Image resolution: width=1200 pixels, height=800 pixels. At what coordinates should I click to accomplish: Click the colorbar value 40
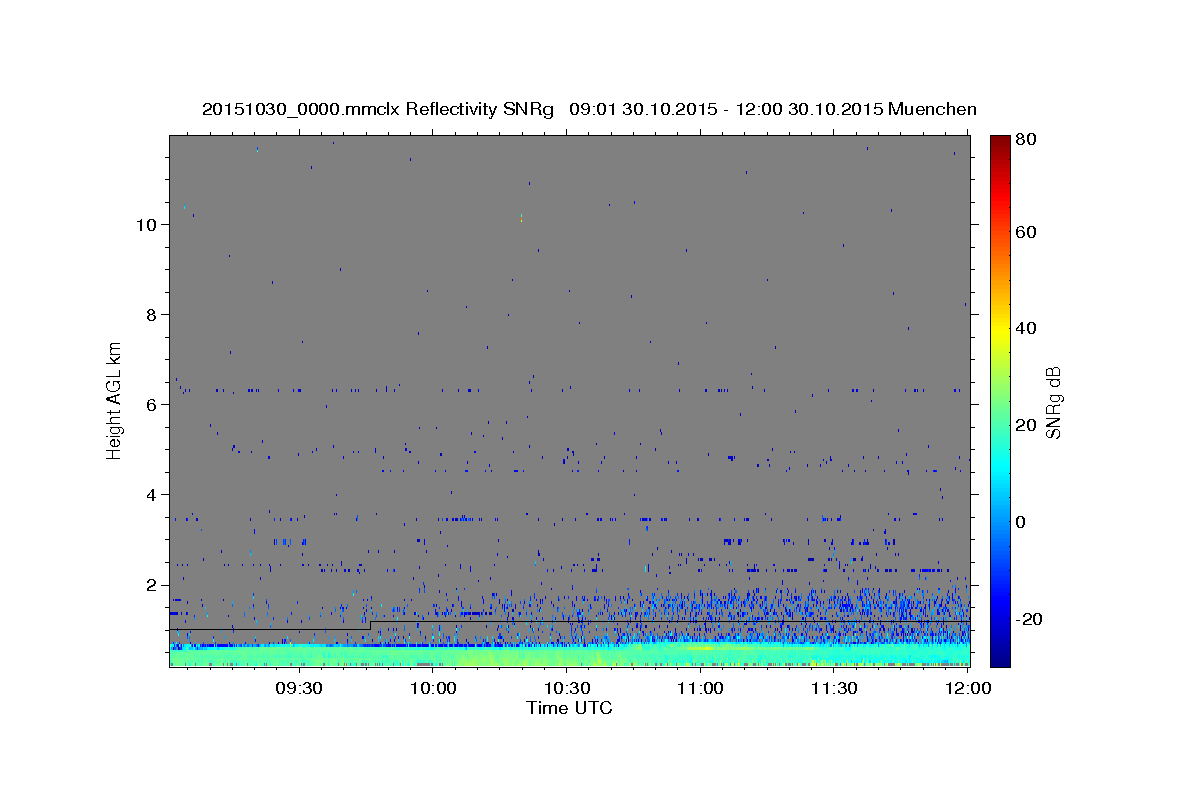coord(1028,328)
